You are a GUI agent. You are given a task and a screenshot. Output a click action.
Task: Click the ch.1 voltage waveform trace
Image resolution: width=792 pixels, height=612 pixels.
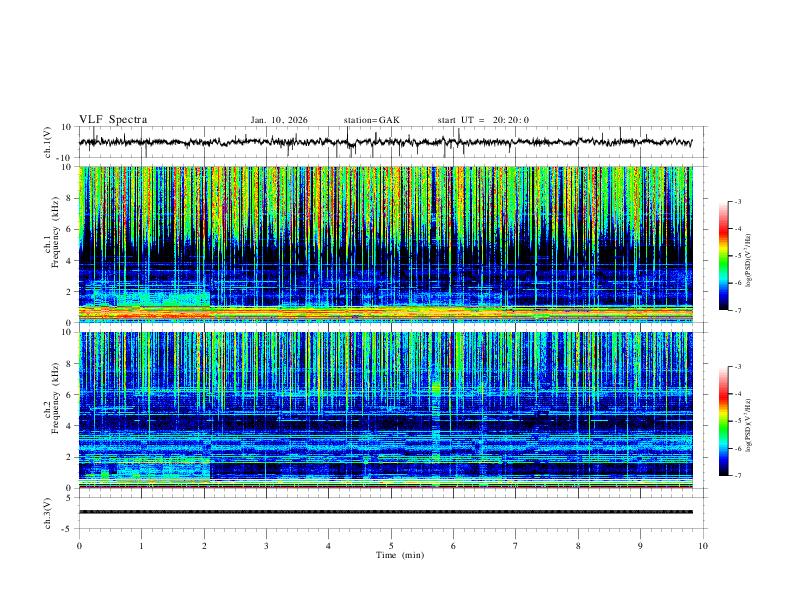(x=385, y=142)
